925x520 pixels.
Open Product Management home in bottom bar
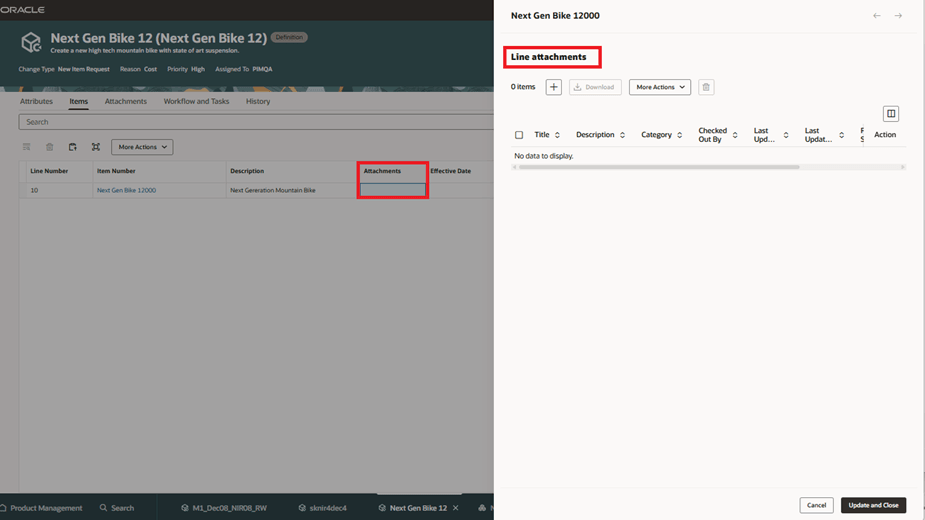(41, 508)
